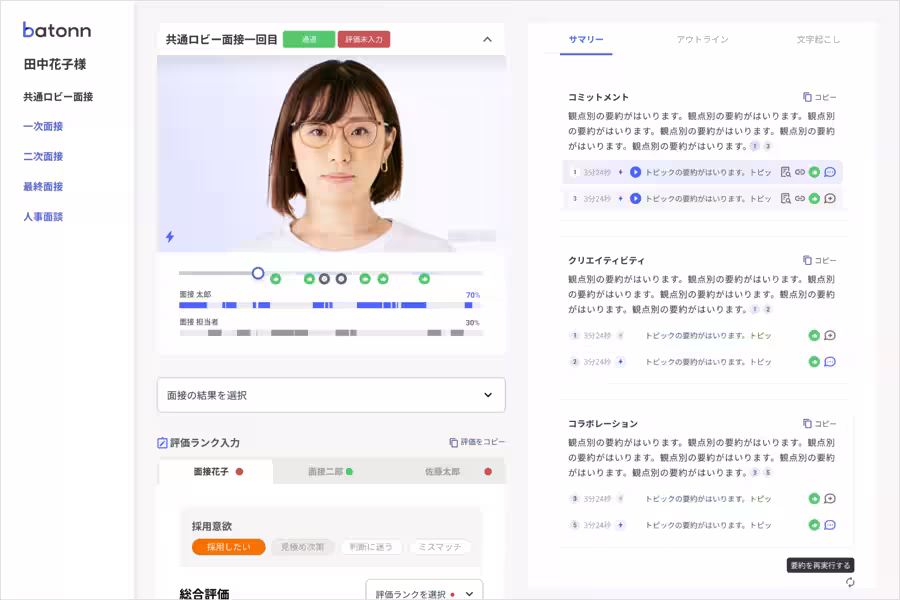The image size is (900, 600).
Task: Collapse the 共通ロビー面接一回目 panel
Action: tap(489, 39)
